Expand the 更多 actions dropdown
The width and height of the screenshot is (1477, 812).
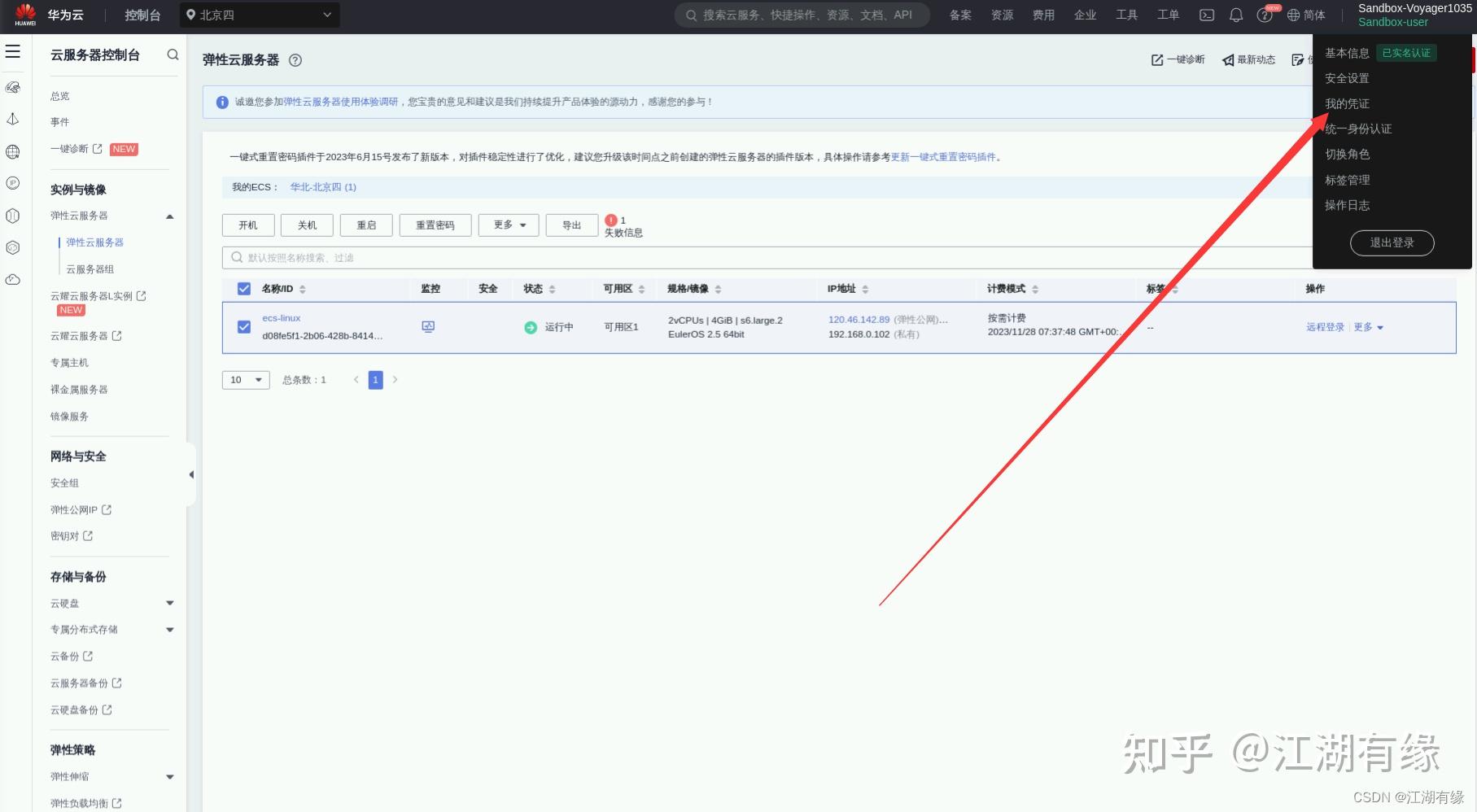pos(508,225)
